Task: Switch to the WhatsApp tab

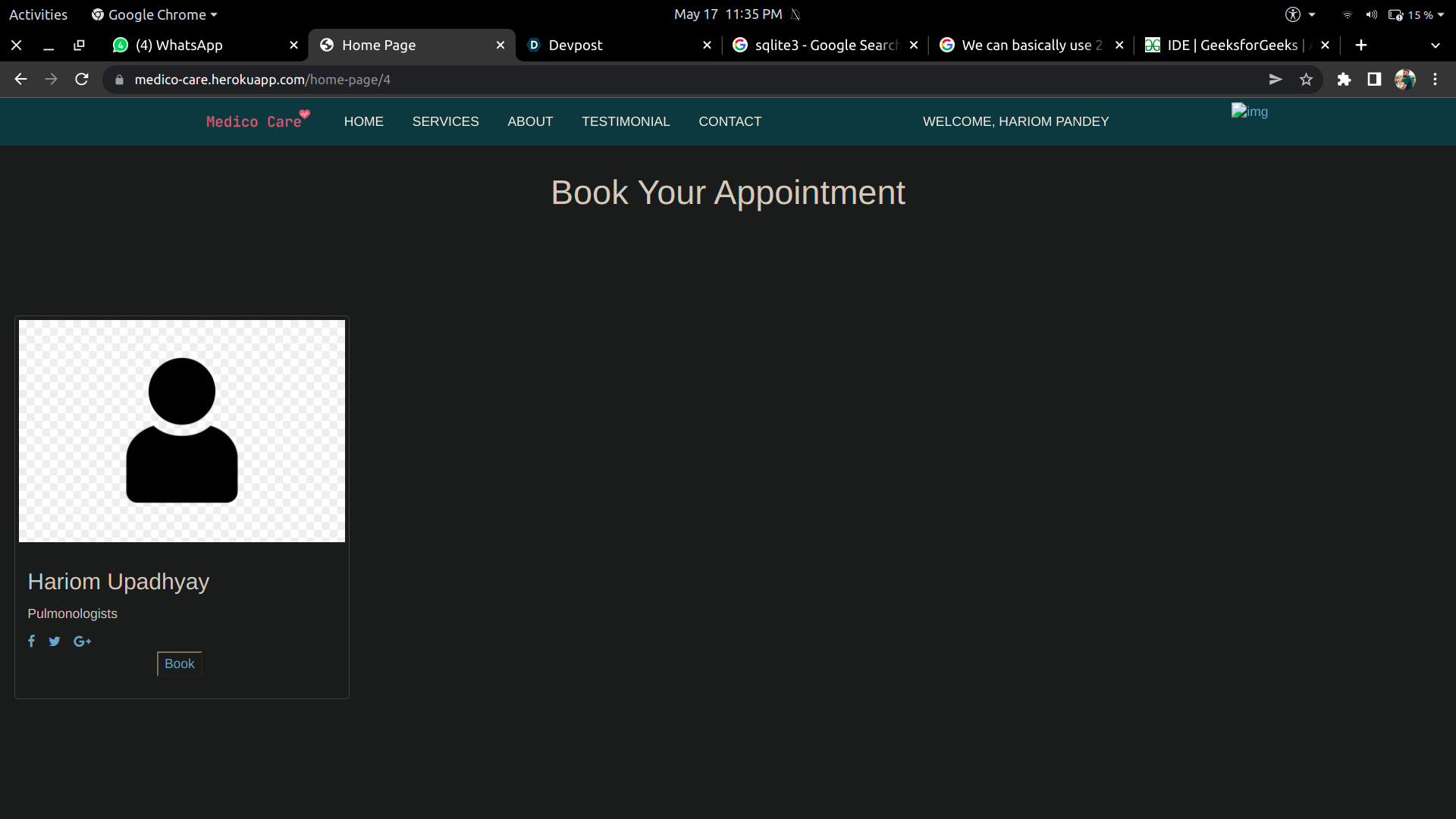Action: coord(179,45)
